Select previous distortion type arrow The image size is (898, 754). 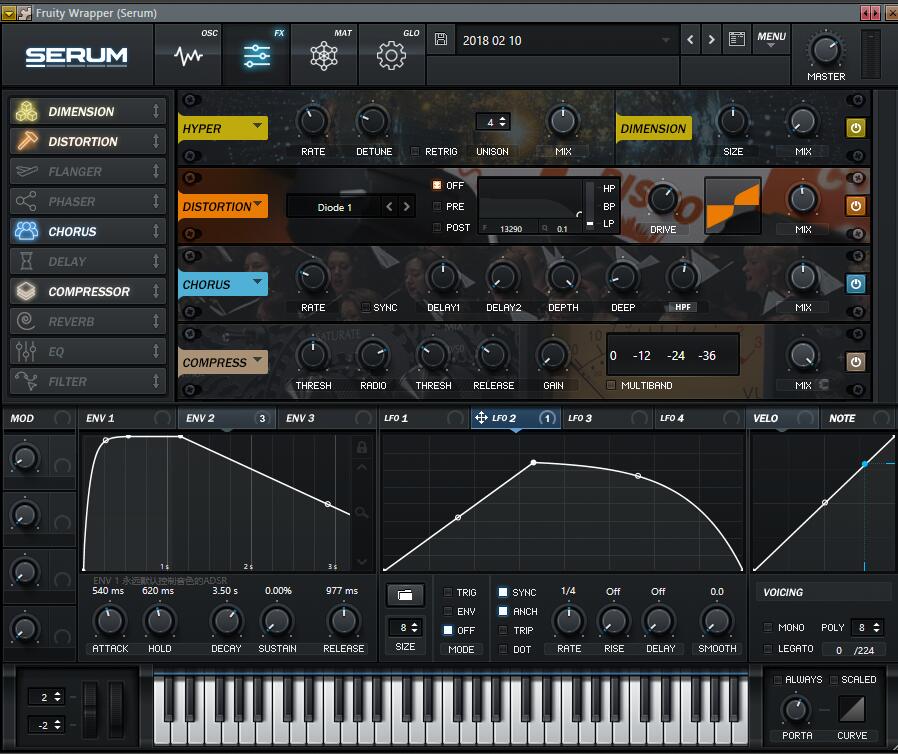(x=389, y=207)
